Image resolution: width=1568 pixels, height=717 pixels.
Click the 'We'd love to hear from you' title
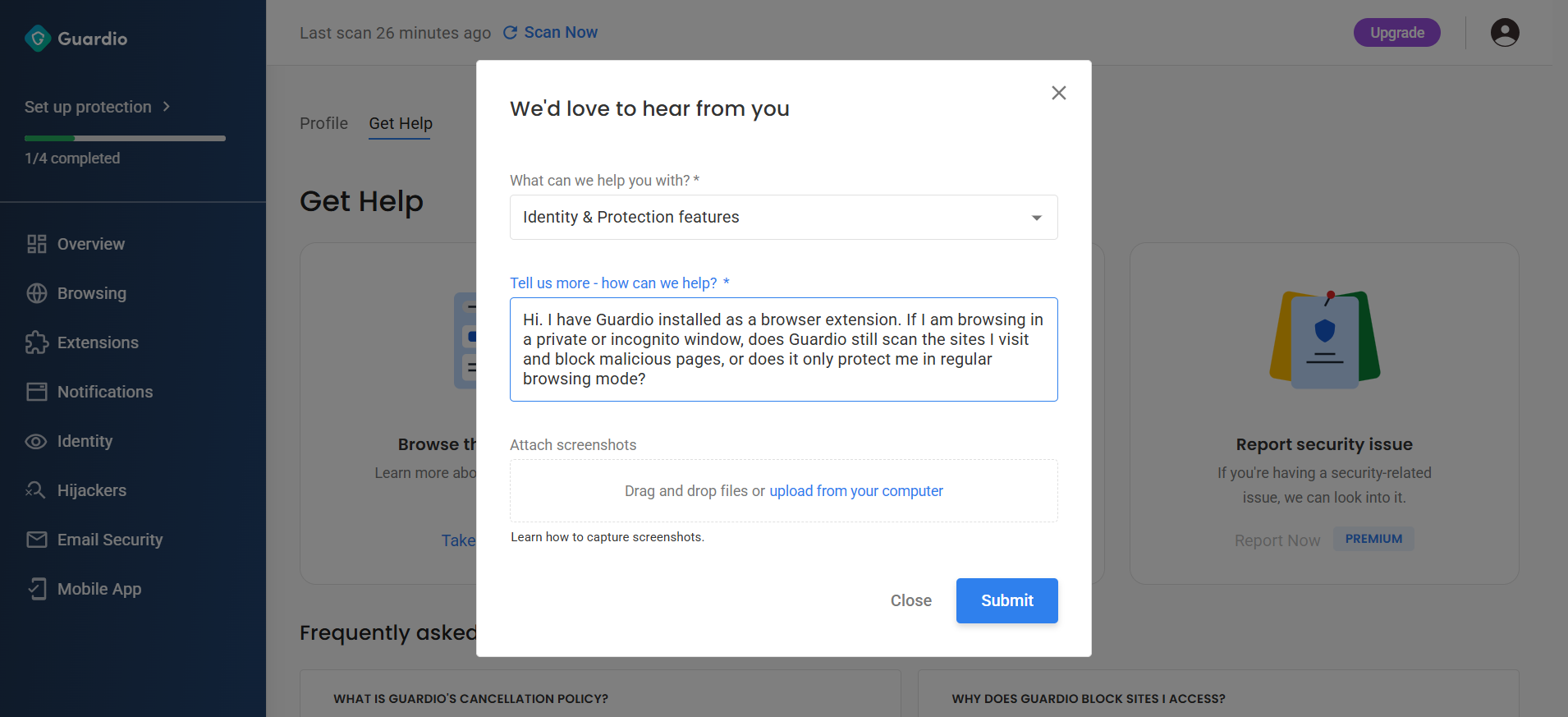pos(649,108)
